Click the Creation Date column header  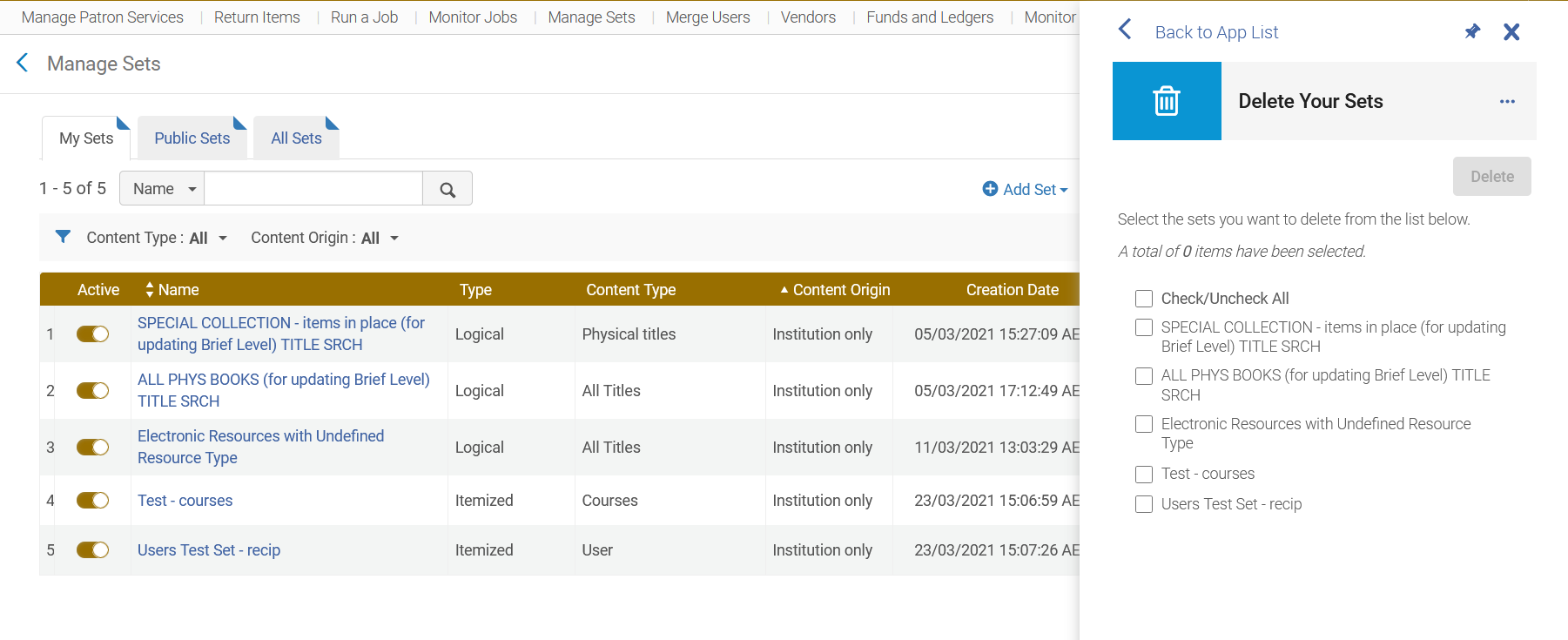[x=1013, y=290]
